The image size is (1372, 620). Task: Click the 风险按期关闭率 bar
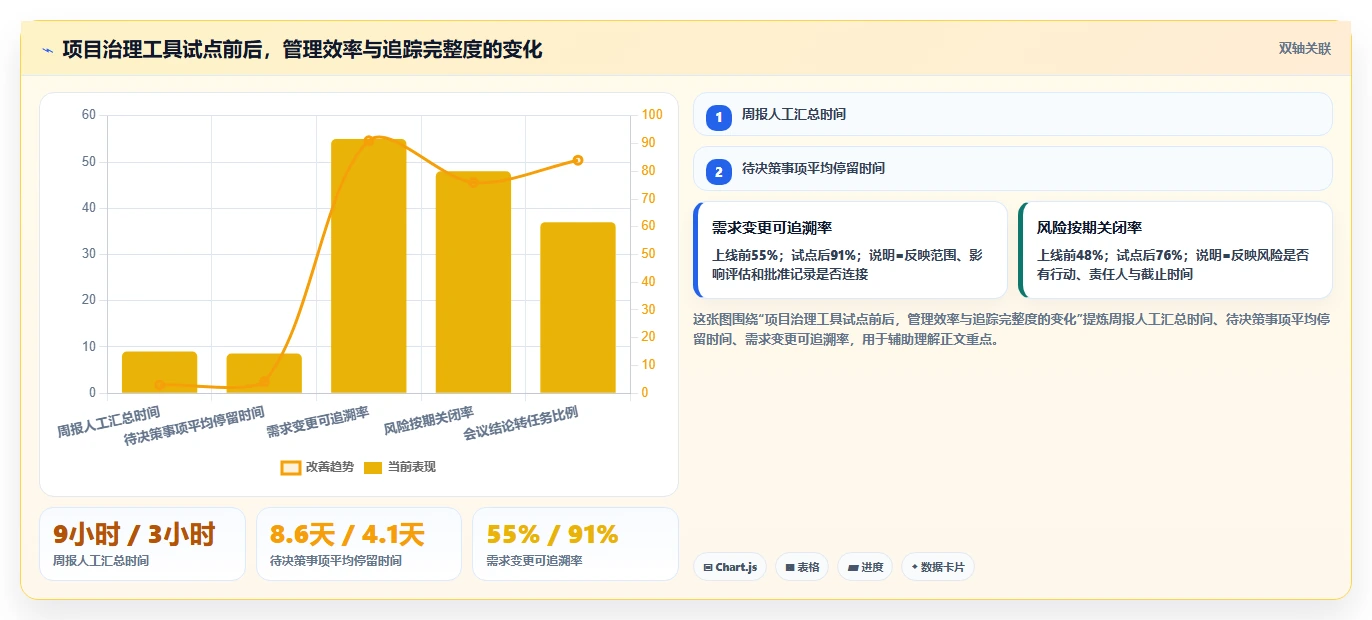click(473, 282)
